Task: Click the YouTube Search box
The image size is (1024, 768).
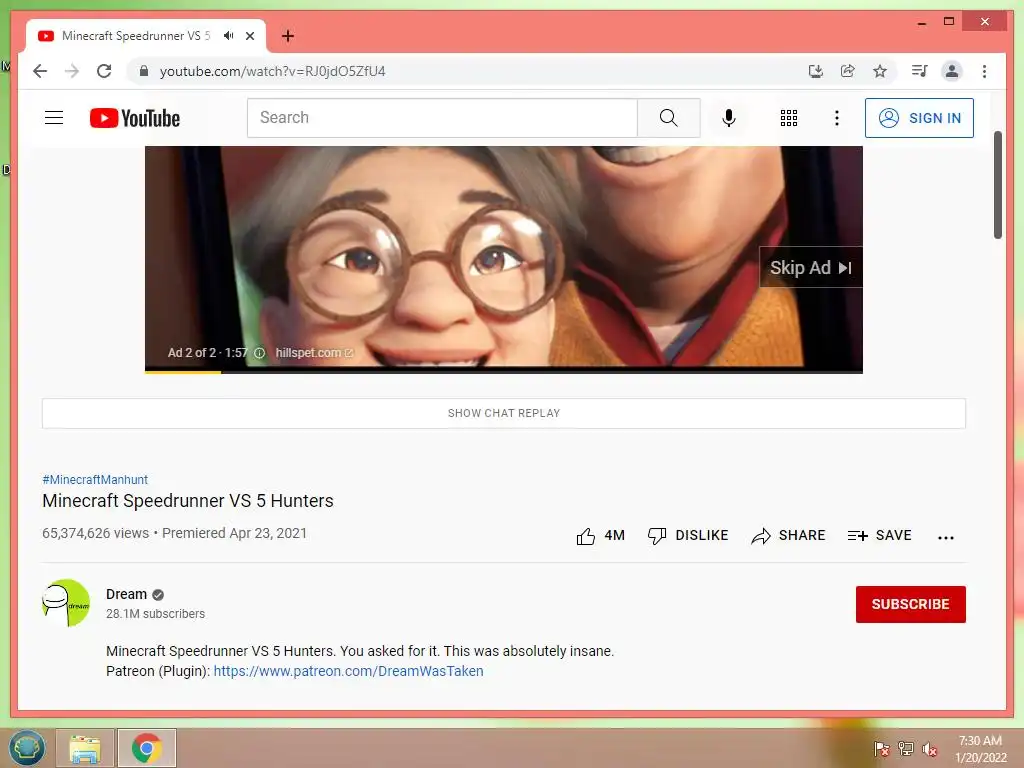Action: pyautogui.click(x=442, y=118)
